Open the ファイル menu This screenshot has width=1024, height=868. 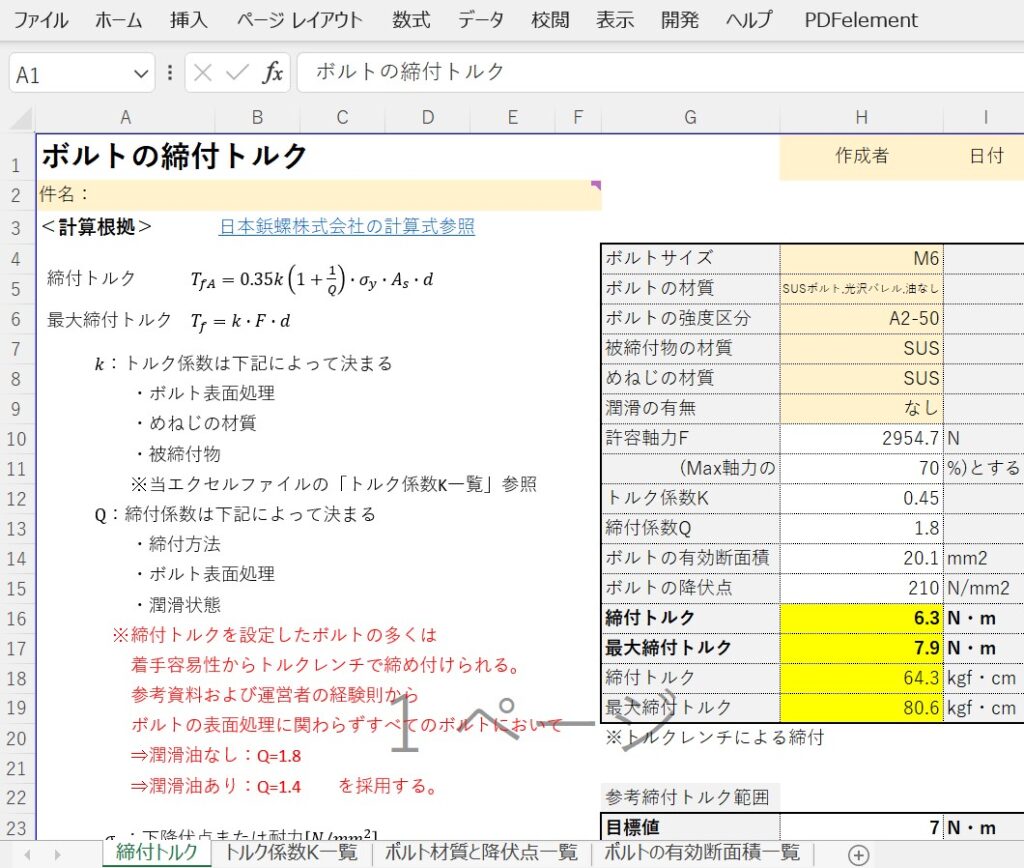pyautogui.click(x=40, y=19)
